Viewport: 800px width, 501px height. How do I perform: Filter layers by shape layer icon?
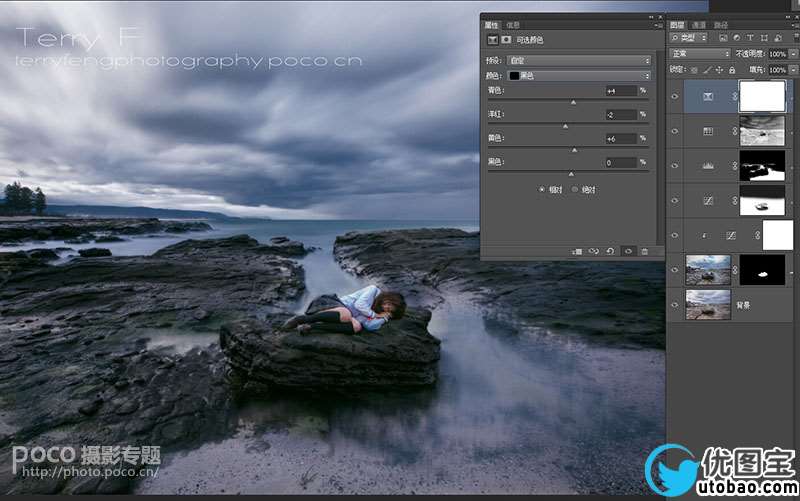pos(764,38)
